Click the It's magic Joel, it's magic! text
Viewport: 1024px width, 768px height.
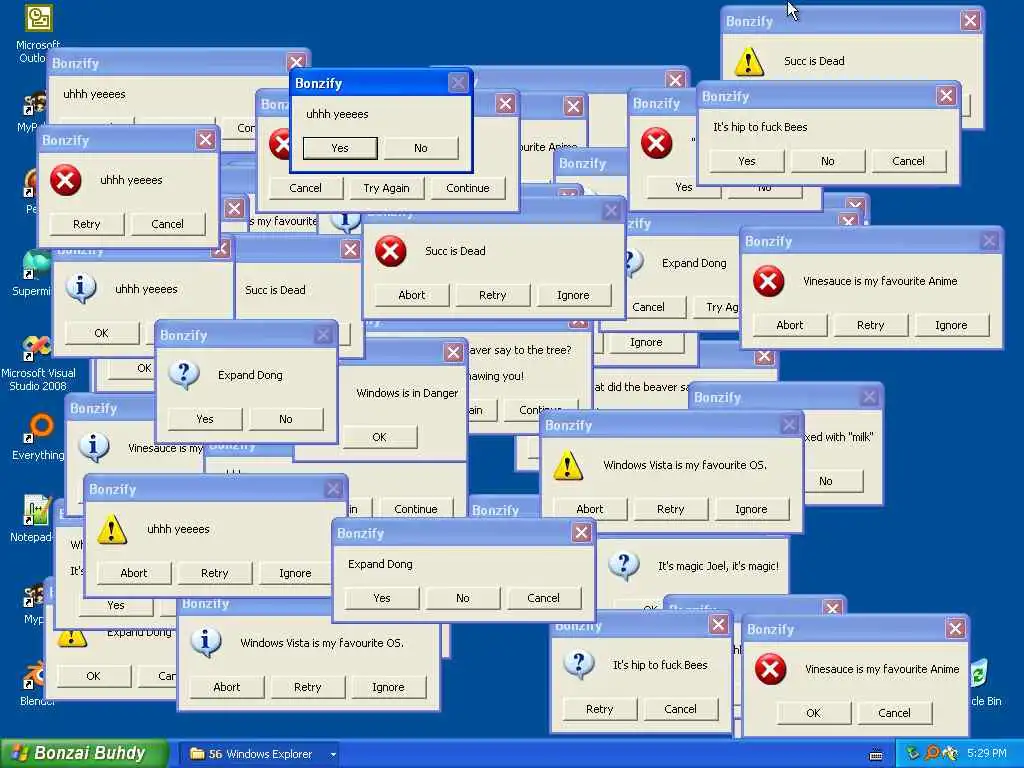point(718,566)
